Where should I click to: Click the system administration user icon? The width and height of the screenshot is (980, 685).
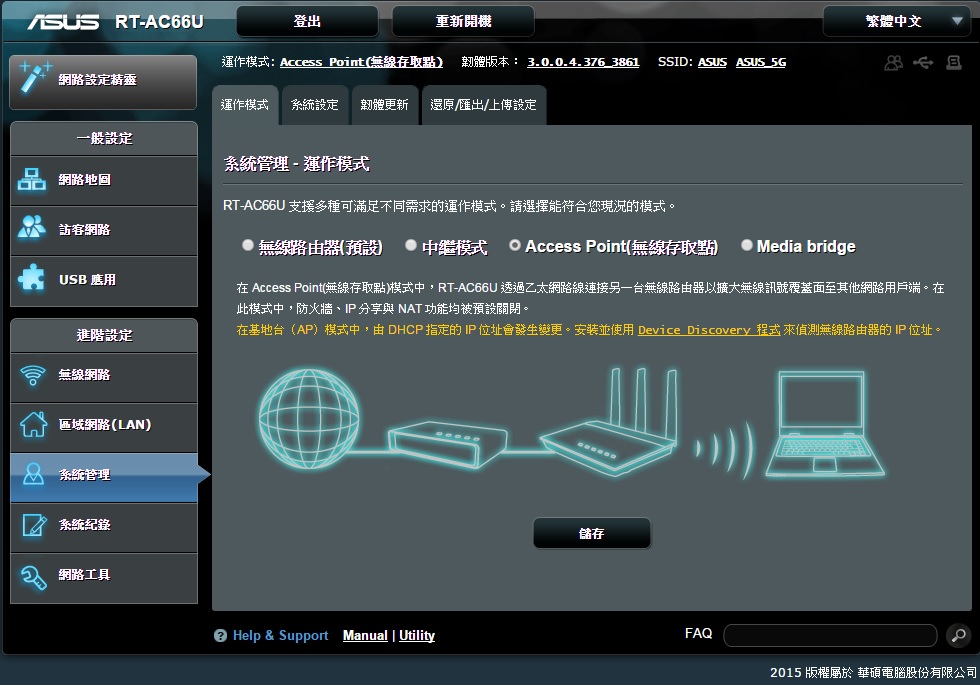point(33,474)
